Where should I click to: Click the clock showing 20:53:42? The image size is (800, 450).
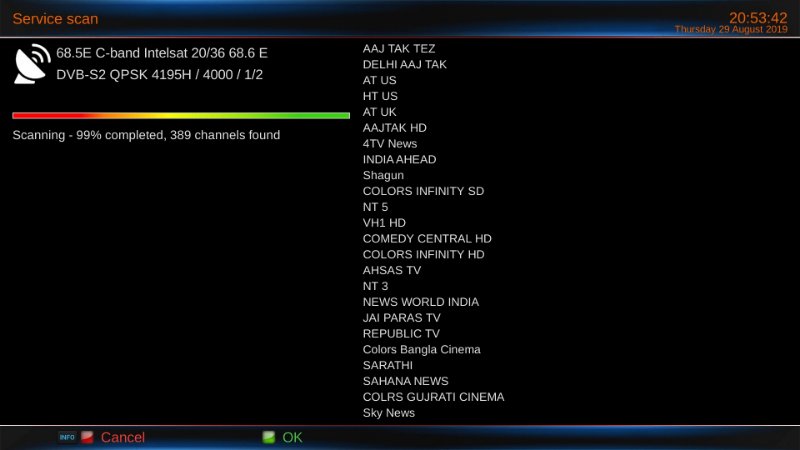point(758,18)
